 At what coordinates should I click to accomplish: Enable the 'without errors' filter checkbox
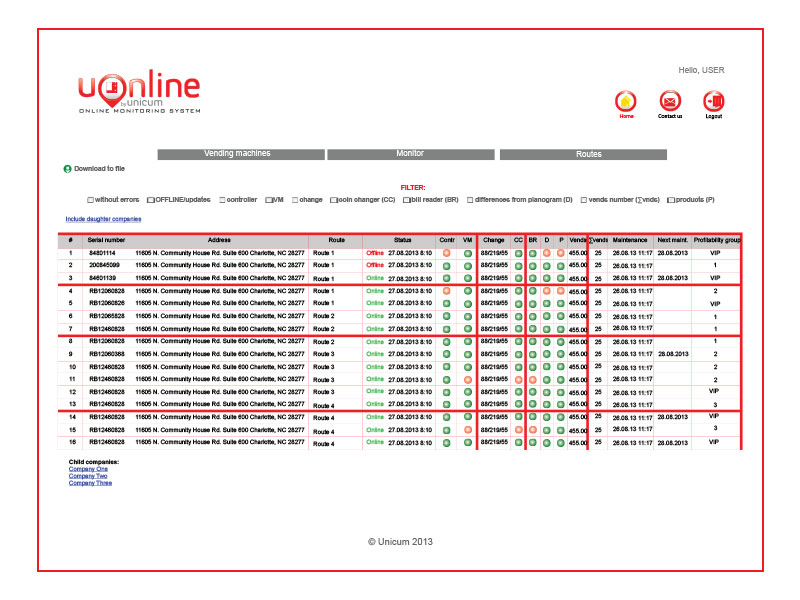(x=90, y=200)
